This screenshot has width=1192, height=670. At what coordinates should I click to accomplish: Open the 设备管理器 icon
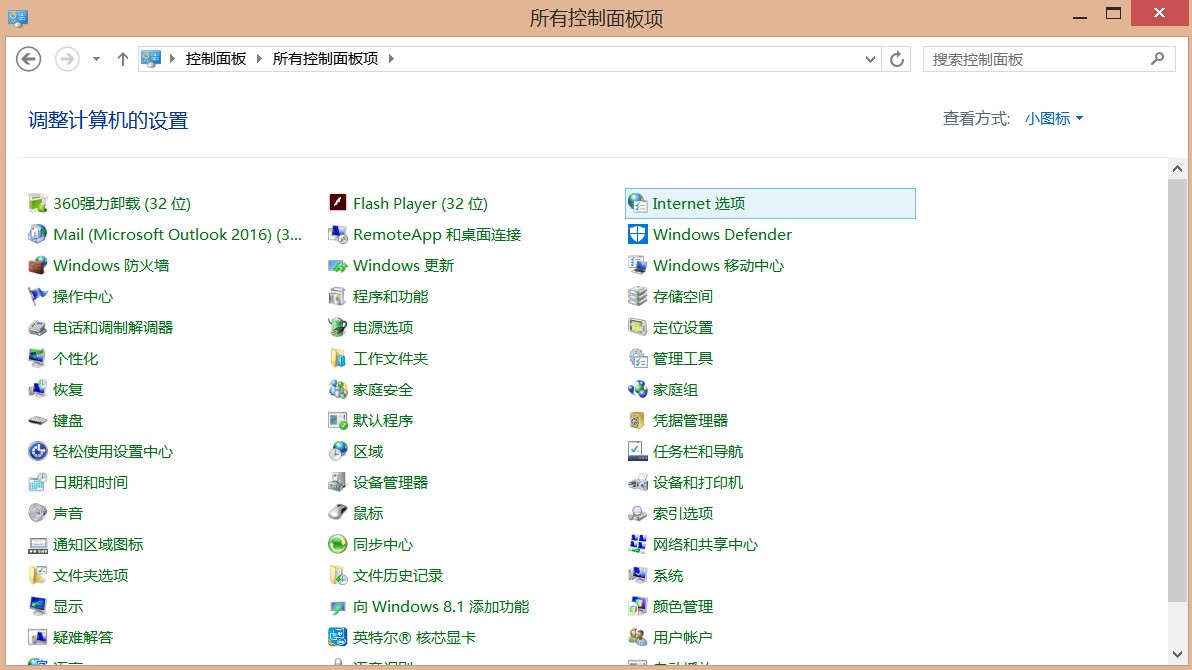tap(338, 482)
